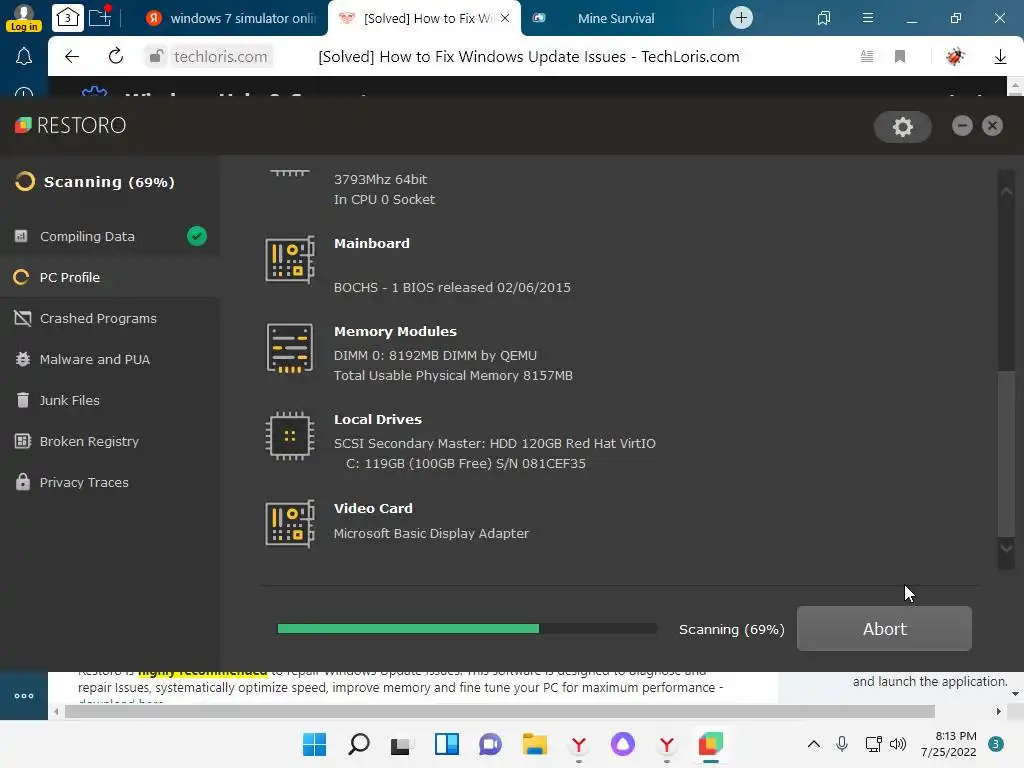The height and width of the screenshot is (768, 1024).
Task: Close the Solved How to Fix tab
Action: coord(505,18)
